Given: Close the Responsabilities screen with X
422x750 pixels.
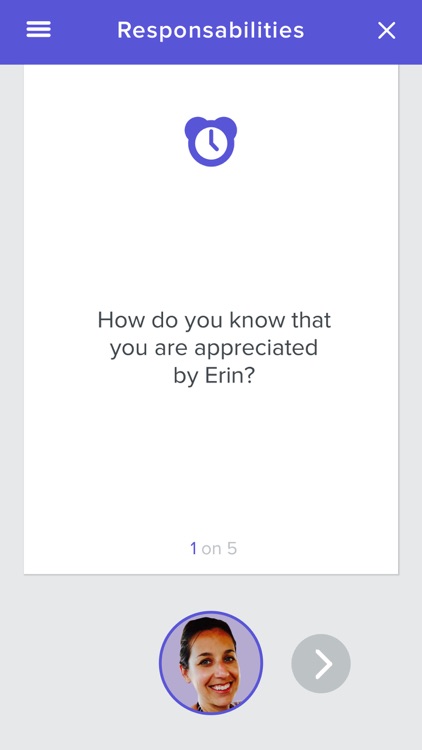Looking at the screenshot, I should coord(386,31).
